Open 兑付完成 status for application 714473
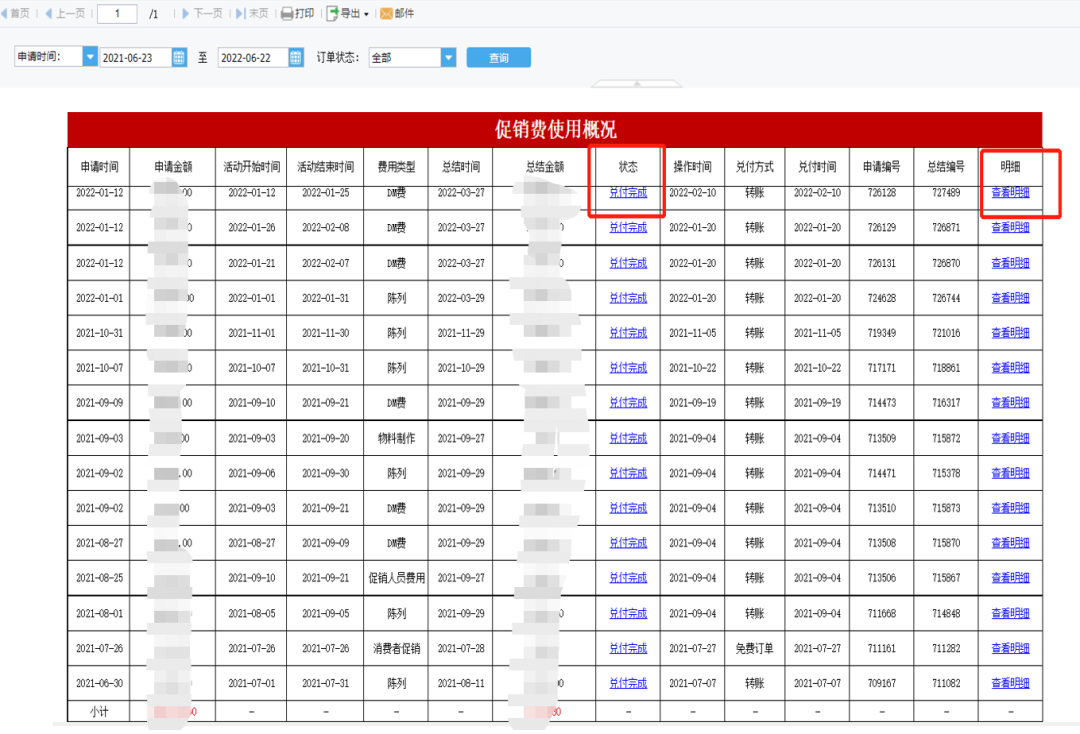 click(x=628, y=403)
